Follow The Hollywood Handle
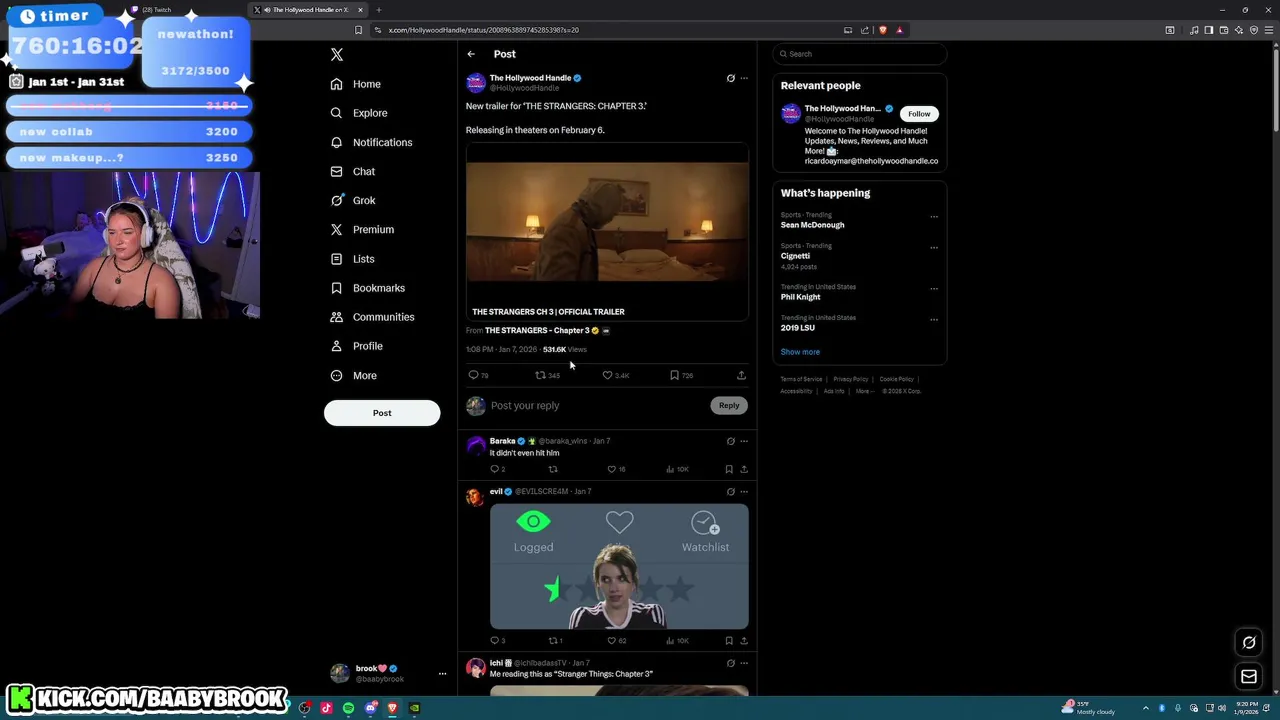 [919, 114]
